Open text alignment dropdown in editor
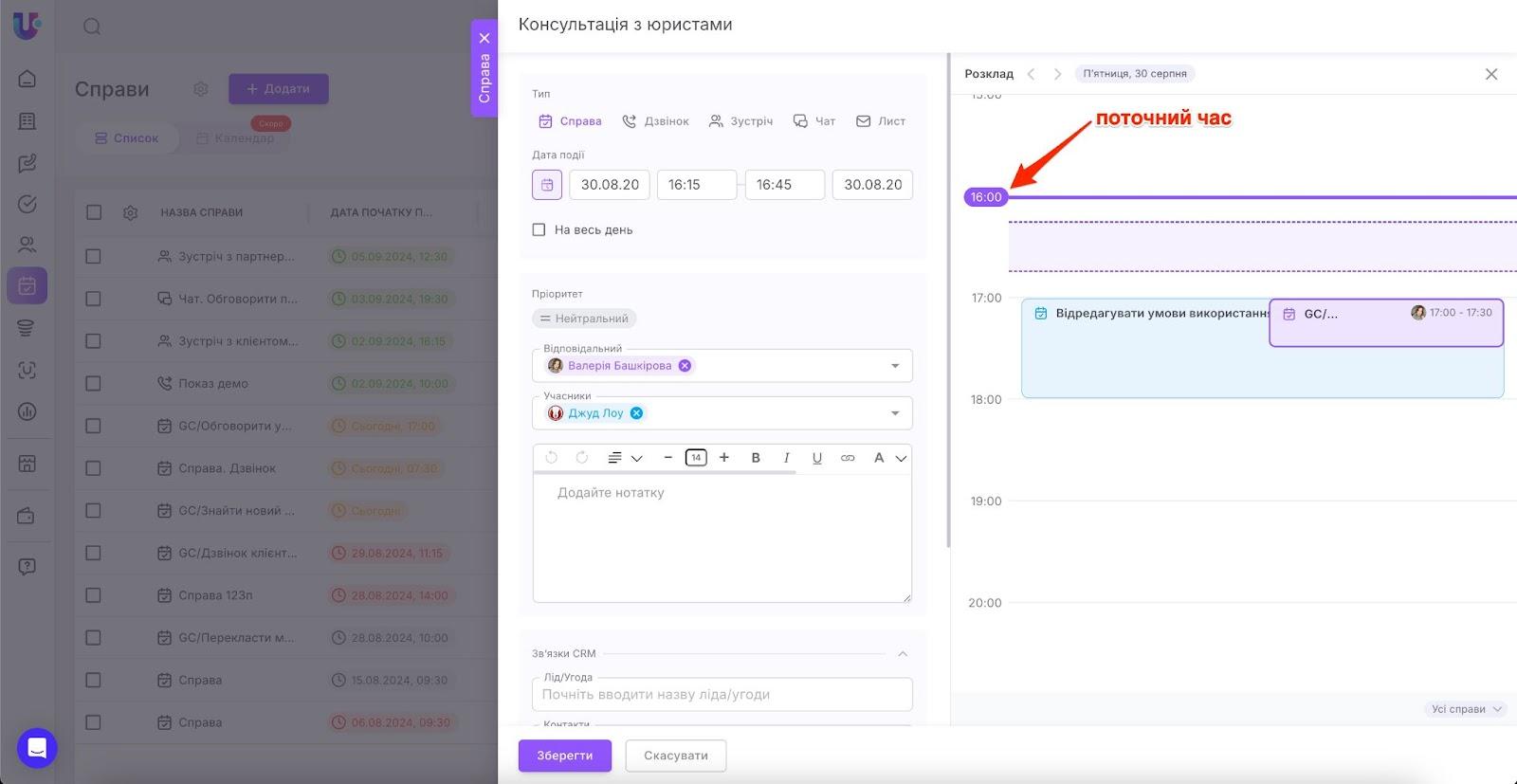Image resolution: width=1517 pixels, height=784 pixels. [625, 458]
